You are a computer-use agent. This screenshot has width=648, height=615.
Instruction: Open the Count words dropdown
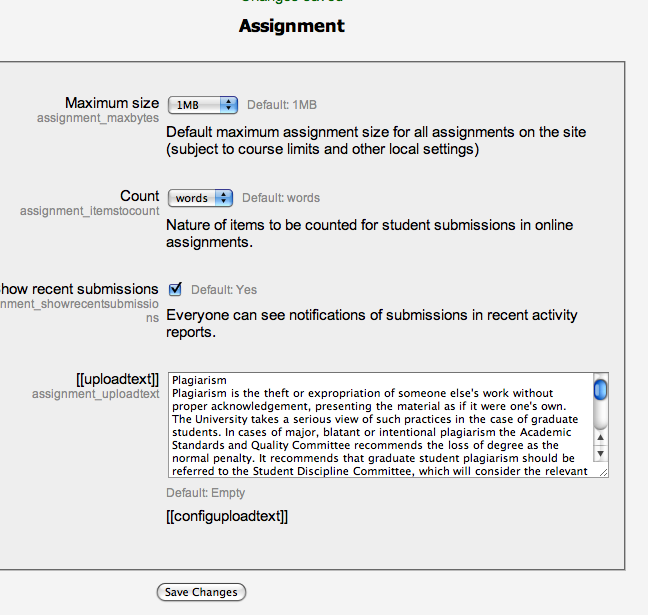[200, 198]
